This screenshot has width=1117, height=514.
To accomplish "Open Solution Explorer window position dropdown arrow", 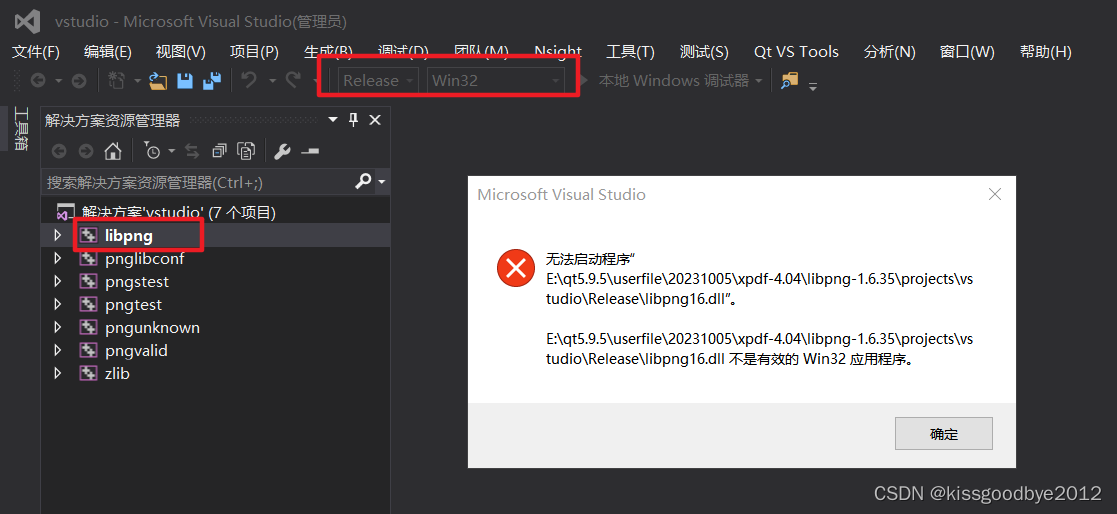I will pyautogui.click(x=333, y=120).
